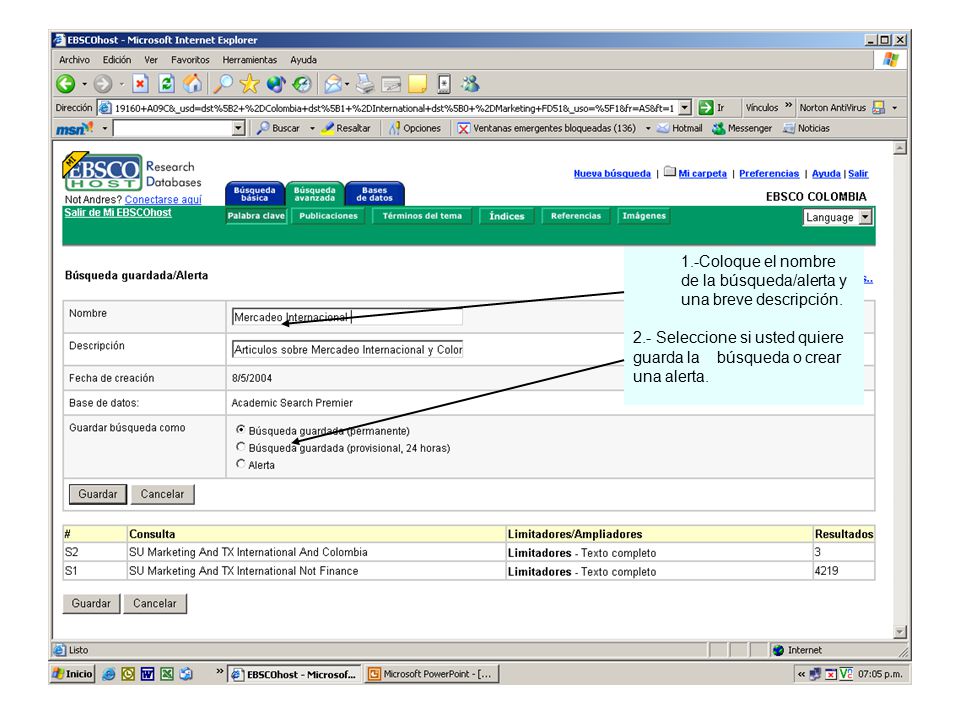The width and height of the screenshot is (960, 720).
Task: Click the msn logo in toolbar
Action: 75,128
